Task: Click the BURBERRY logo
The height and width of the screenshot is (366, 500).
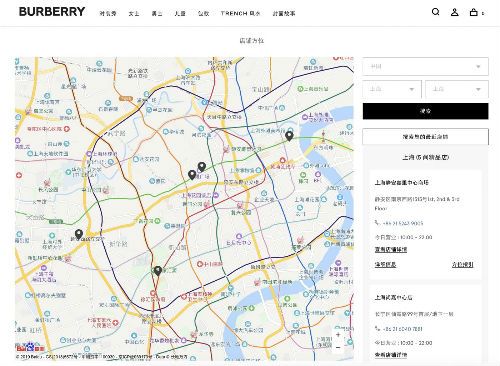Action: click(x=52, y=12)
